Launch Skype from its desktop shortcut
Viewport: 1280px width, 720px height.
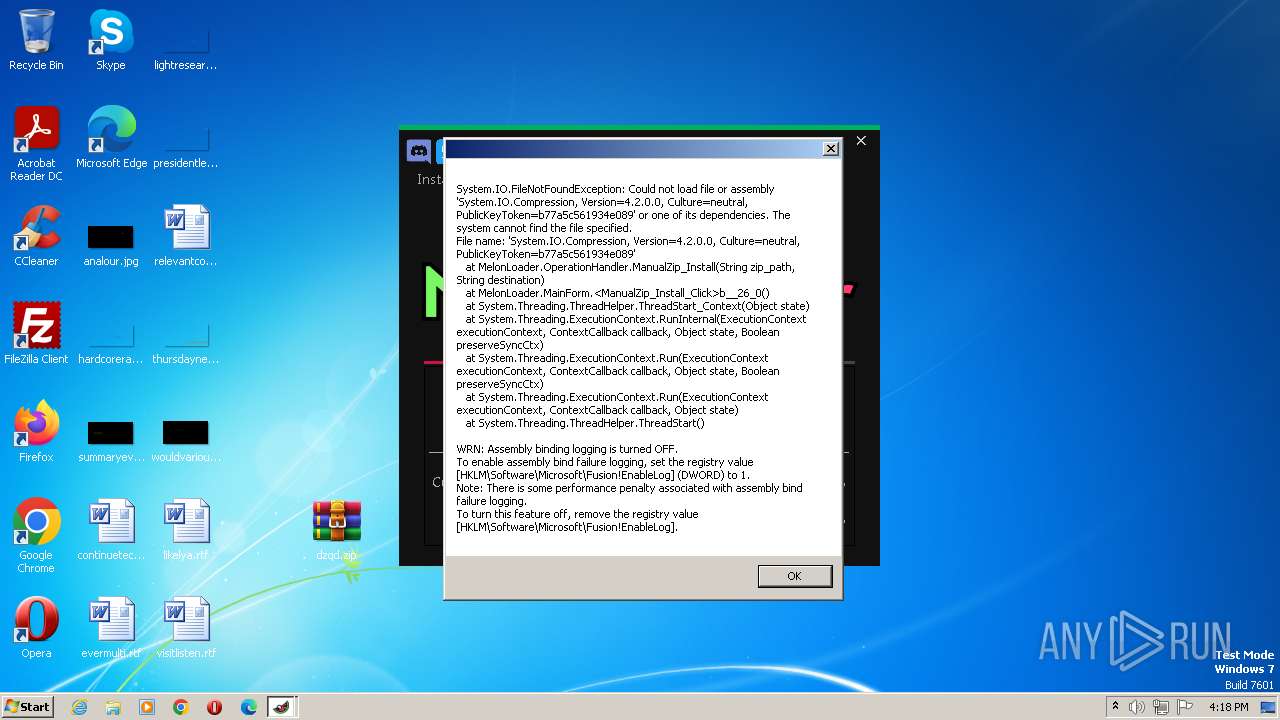click(x=111, y=40)
